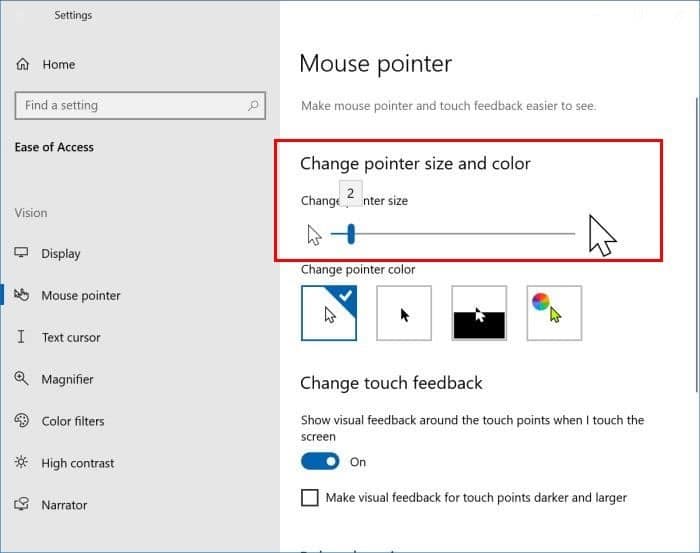Click the small pointer icon beside slider
Image resolution: width=700 pixels, height=553 pixels.
[314, 235]
